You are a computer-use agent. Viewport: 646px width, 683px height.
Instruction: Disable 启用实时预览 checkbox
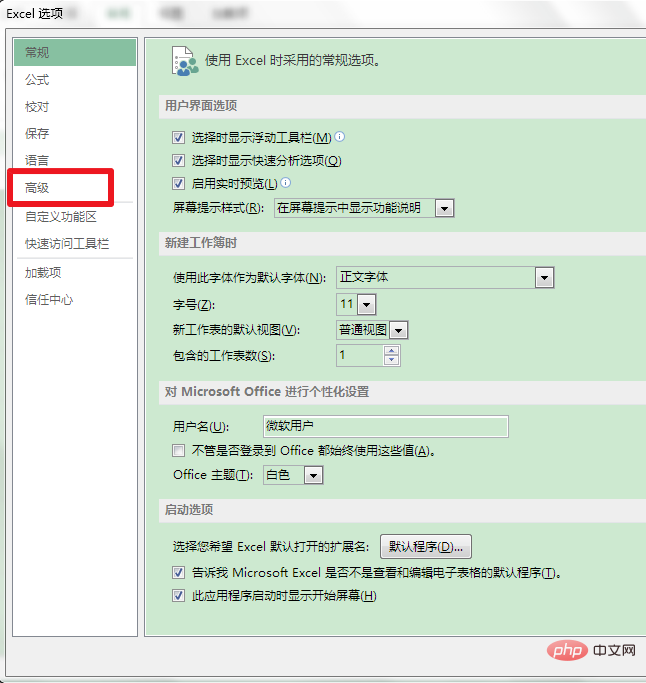point(178,183)
